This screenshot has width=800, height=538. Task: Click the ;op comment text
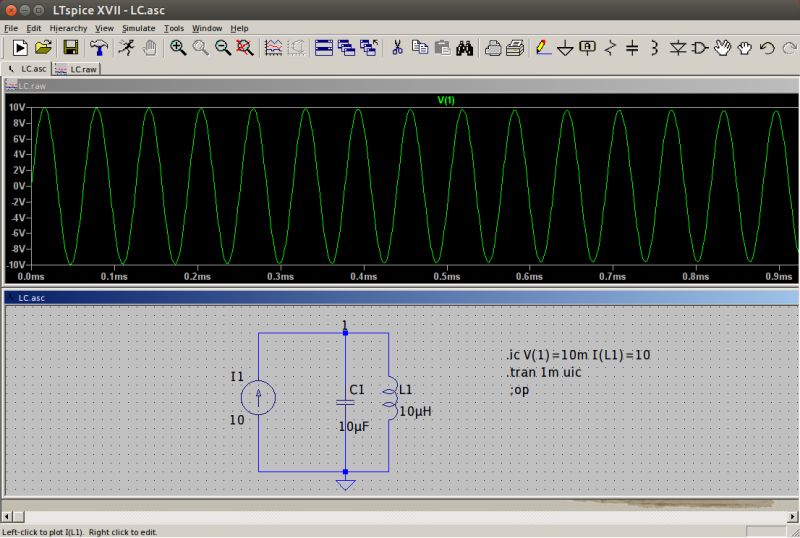519,390
